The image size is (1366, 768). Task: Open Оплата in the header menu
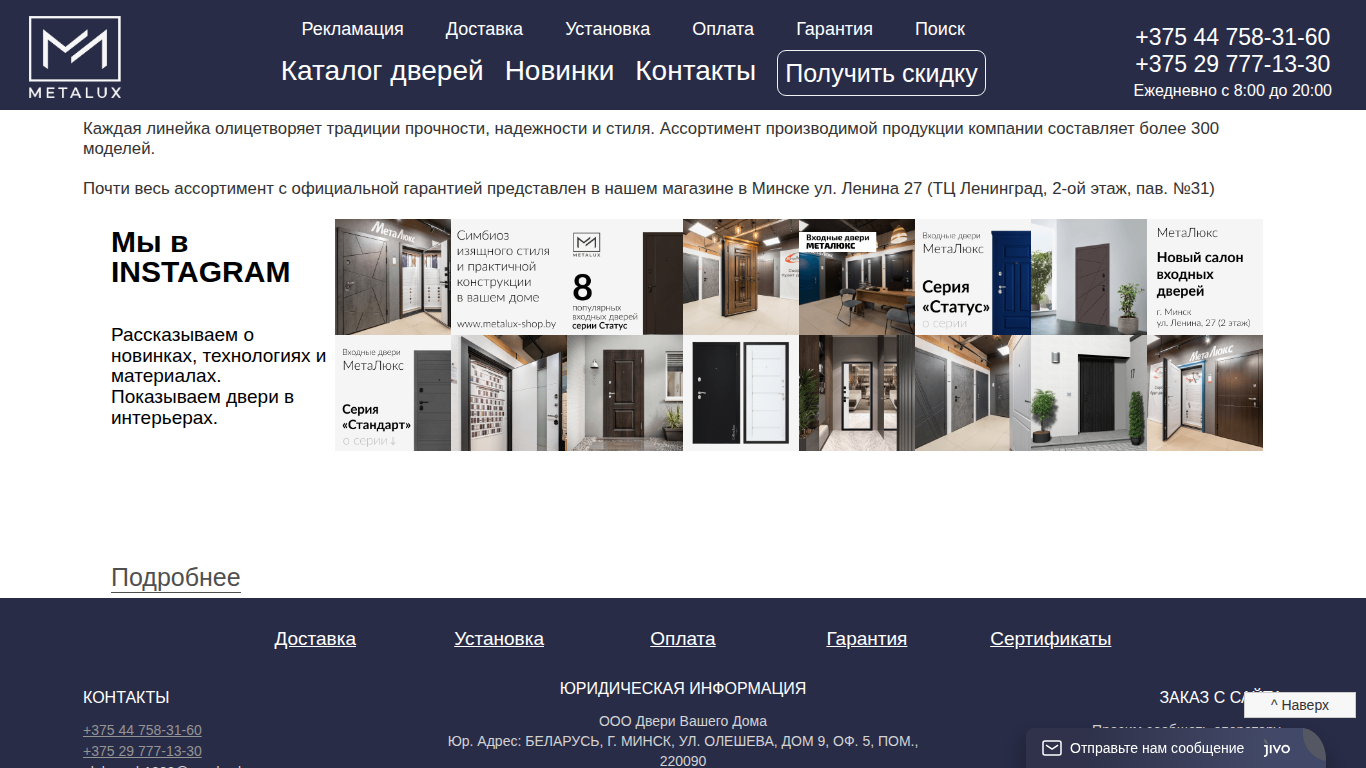(x=723, y=29)
